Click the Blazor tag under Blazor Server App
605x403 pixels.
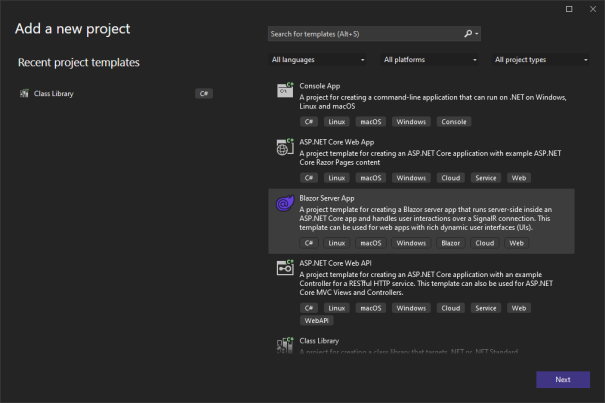tap(451, 243)
